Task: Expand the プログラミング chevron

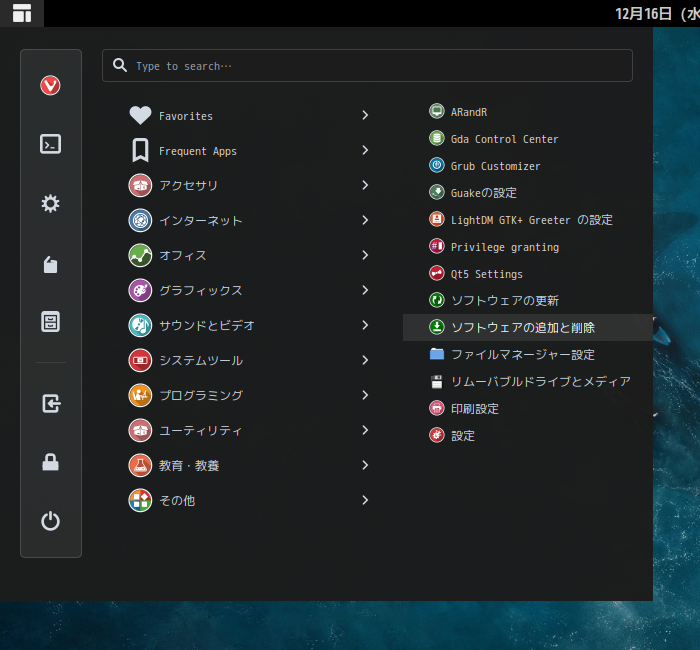Action: pyautogui.click(x=365, y=395)
